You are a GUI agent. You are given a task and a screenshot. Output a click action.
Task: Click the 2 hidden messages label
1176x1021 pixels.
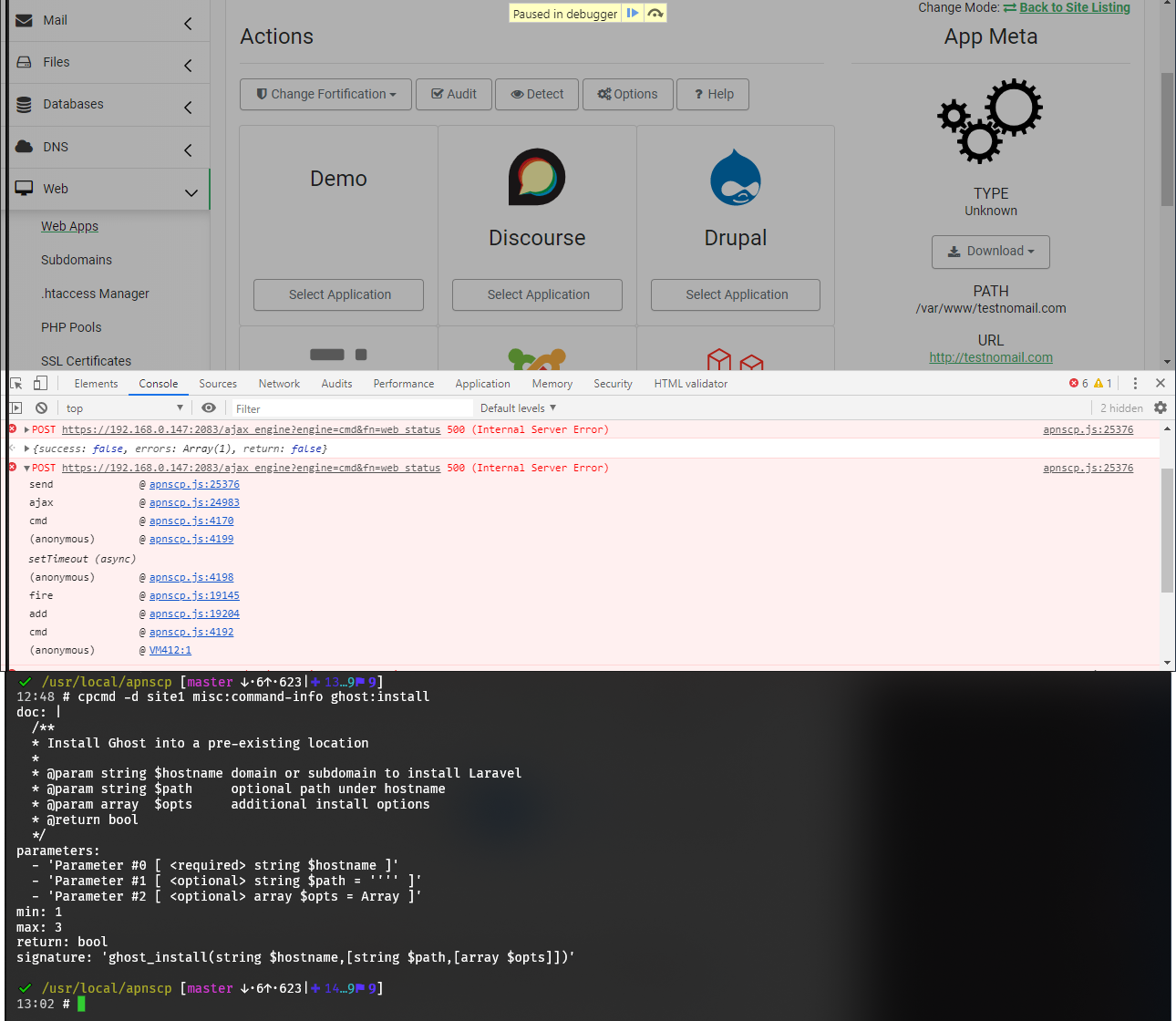tap(1121, 408)
